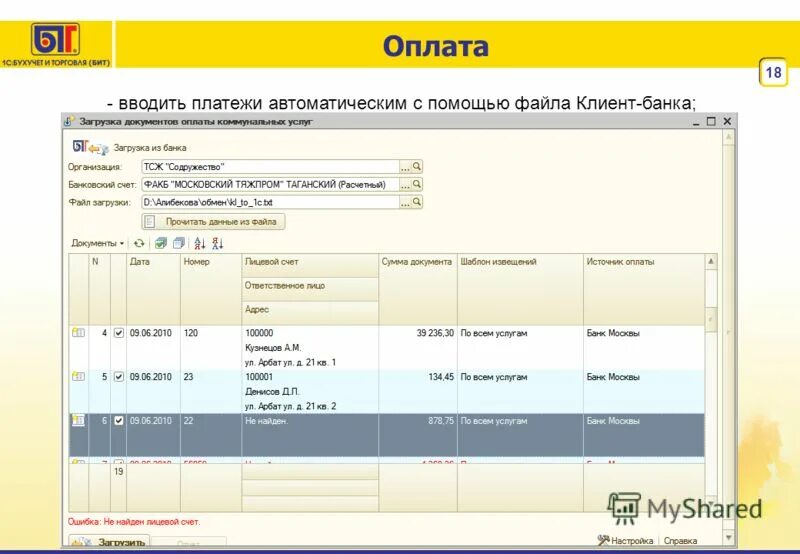Uncheck the checkbox in row 4

118,333
